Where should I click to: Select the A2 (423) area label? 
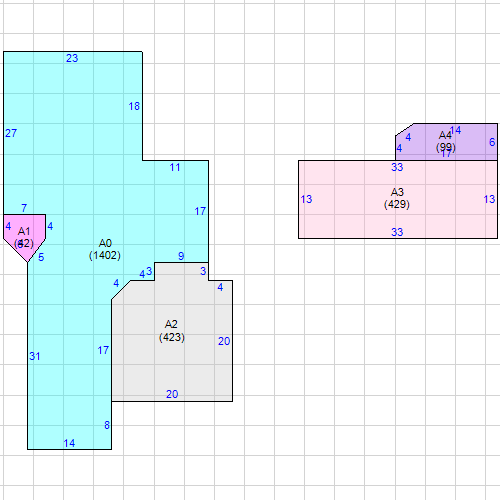(172, 330)
